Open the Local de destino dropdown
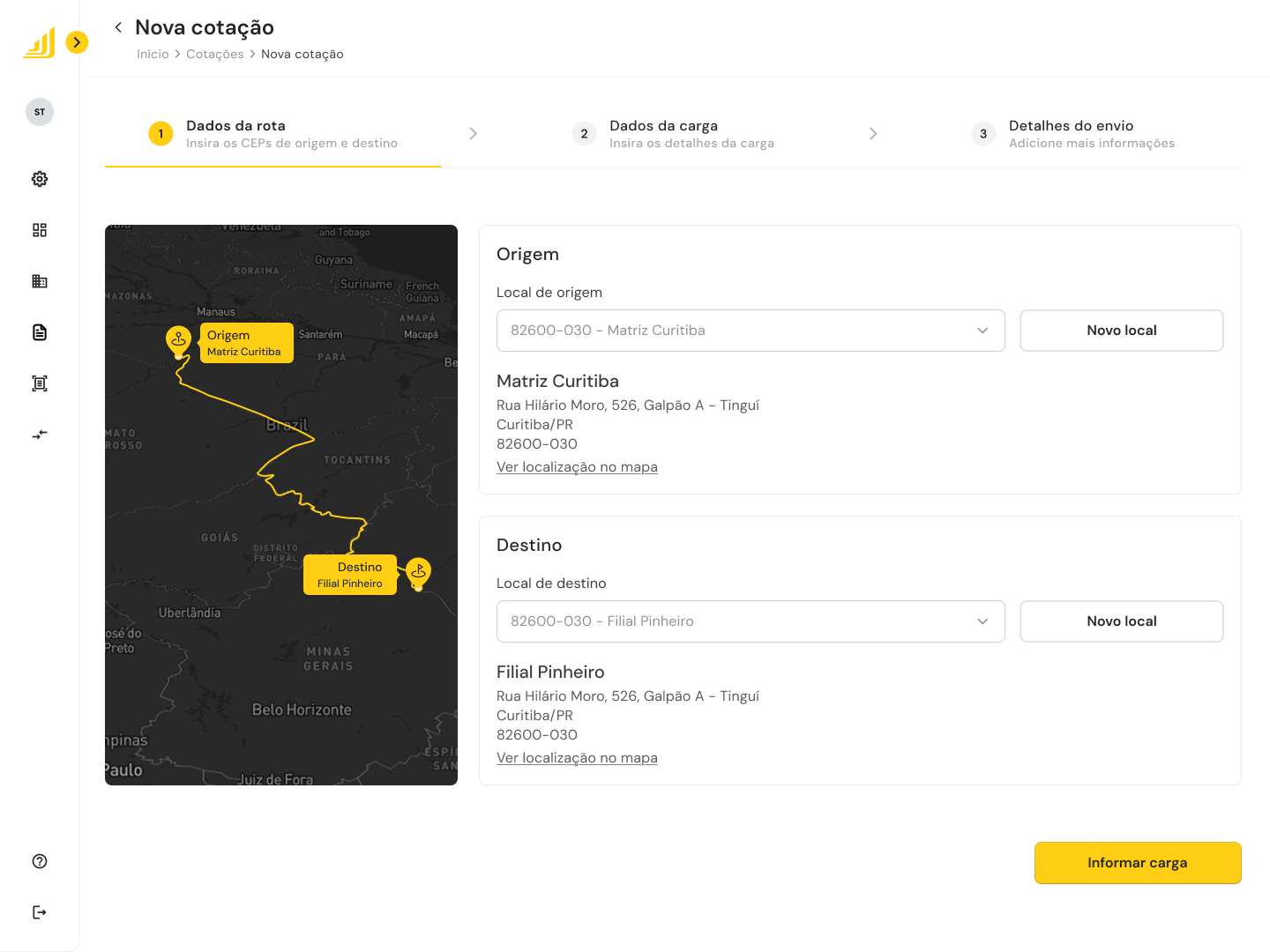Screen dimensions: 1270x952 coord(751,621)
